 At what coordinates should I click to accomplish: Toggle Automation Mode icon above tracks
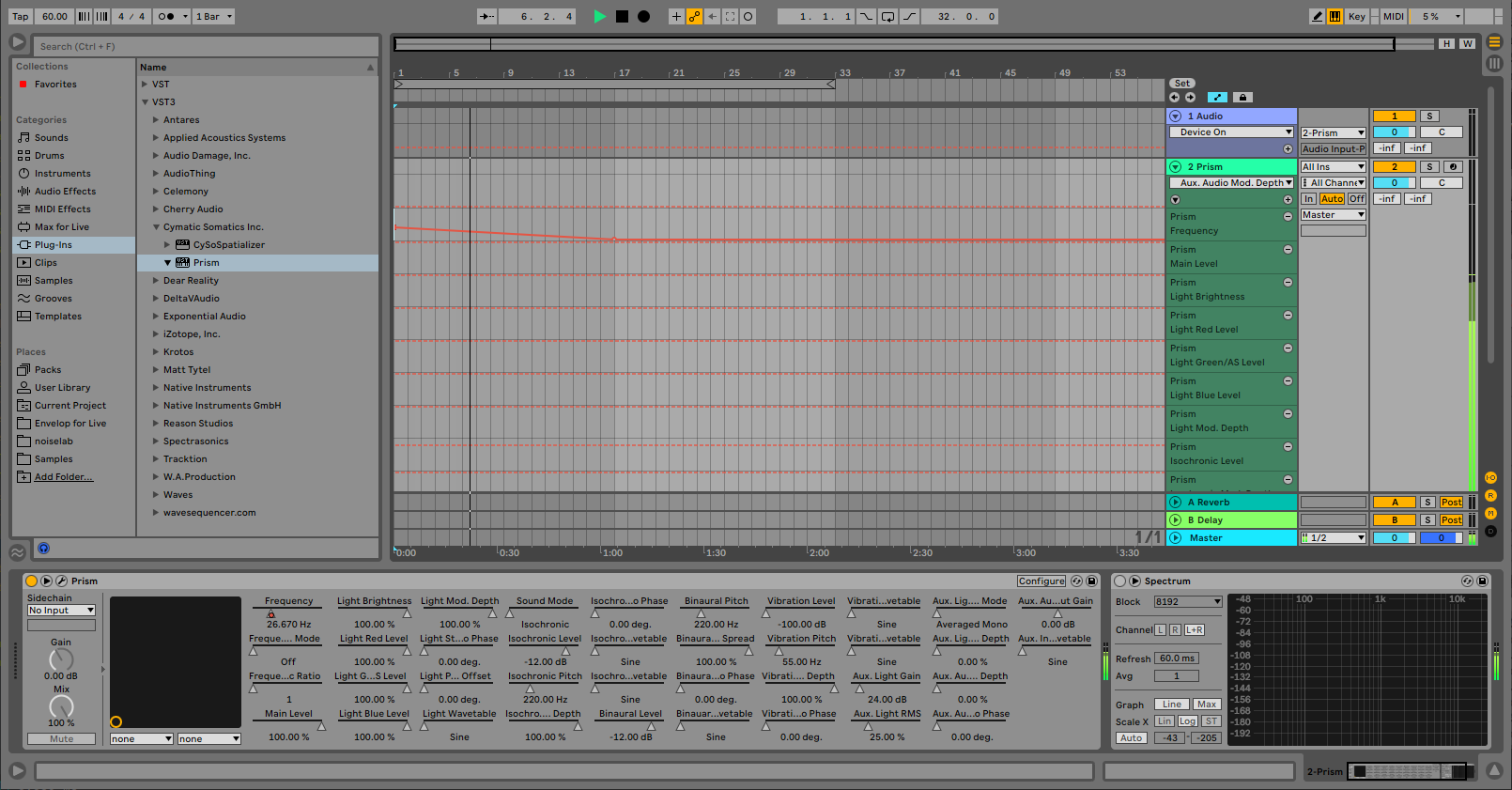click(x=1217, y=97)
